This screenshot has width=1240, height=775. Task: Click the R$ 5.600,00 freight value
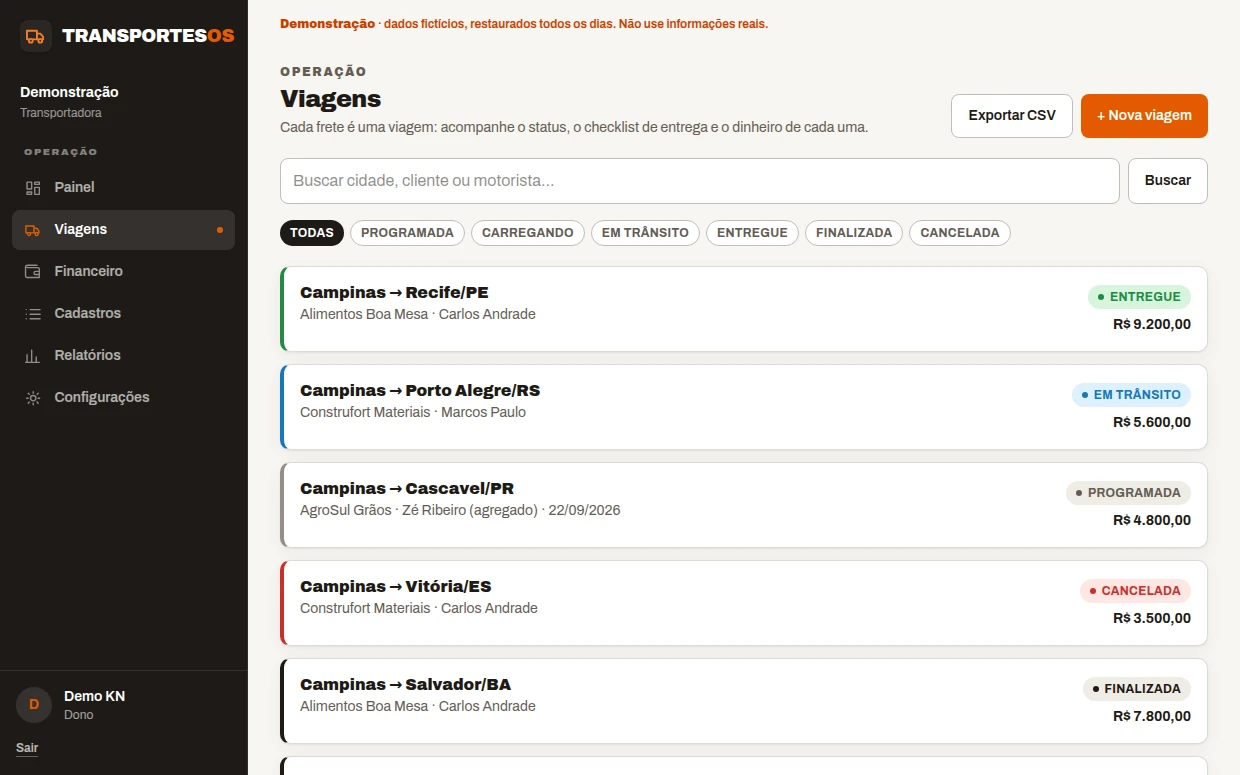(x=1152, y=422)
